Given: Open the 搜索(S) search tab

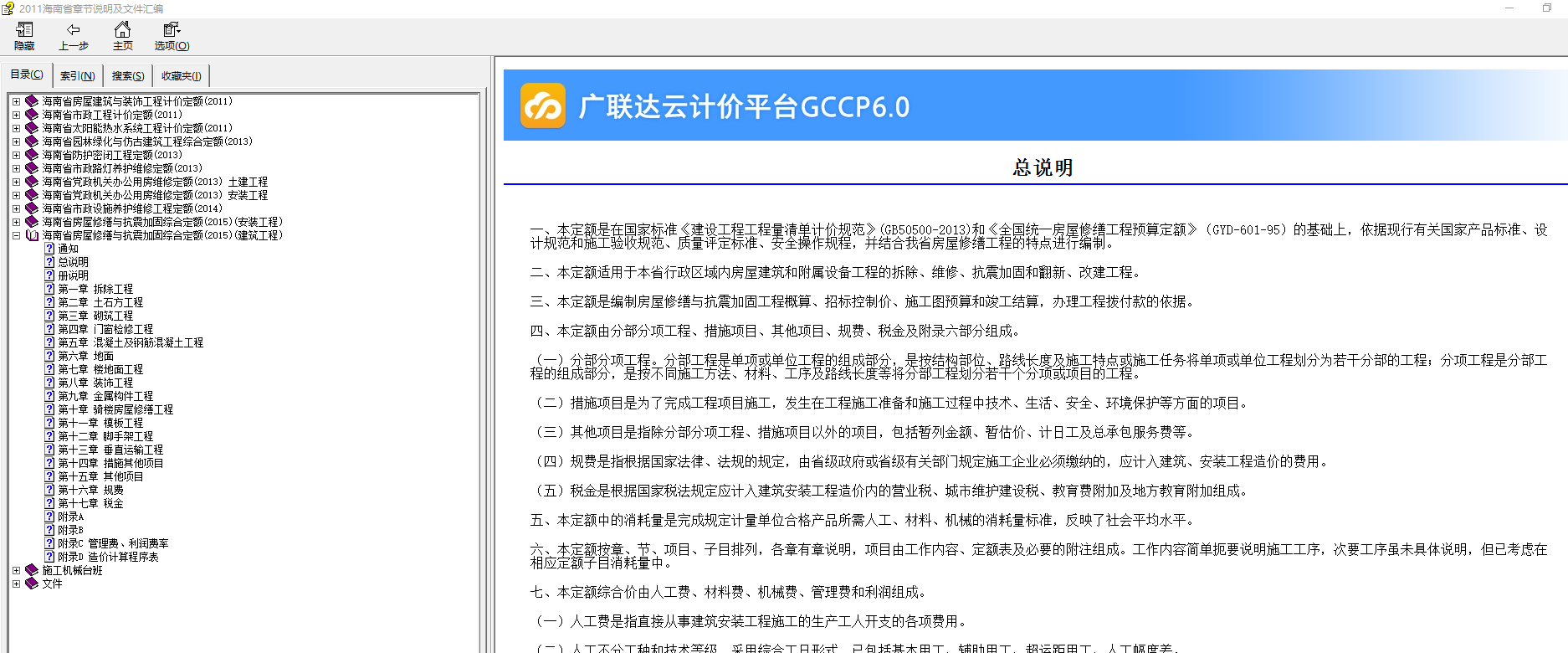Looking at the screenshot, I should [127, 76].
